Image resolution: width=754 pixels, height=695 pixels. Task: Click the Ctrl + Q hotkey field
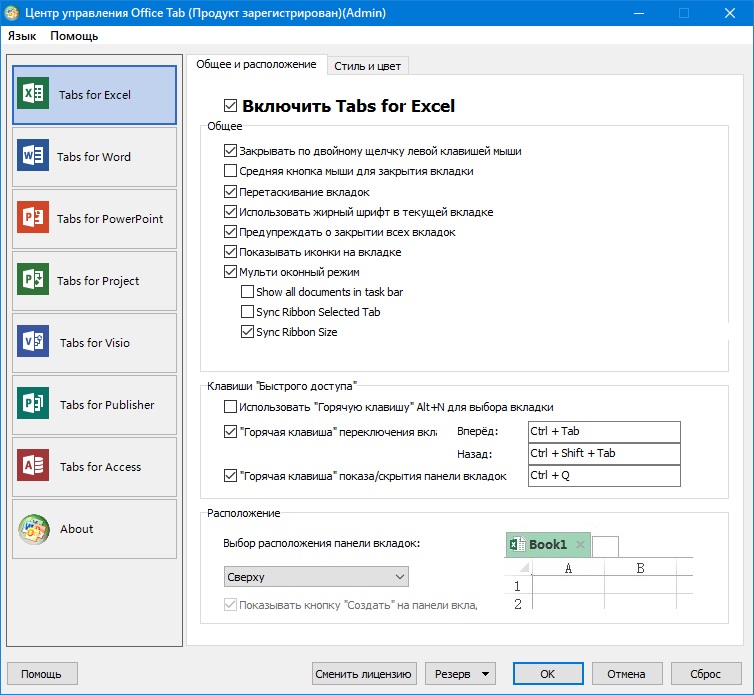(x=603, y=476)
